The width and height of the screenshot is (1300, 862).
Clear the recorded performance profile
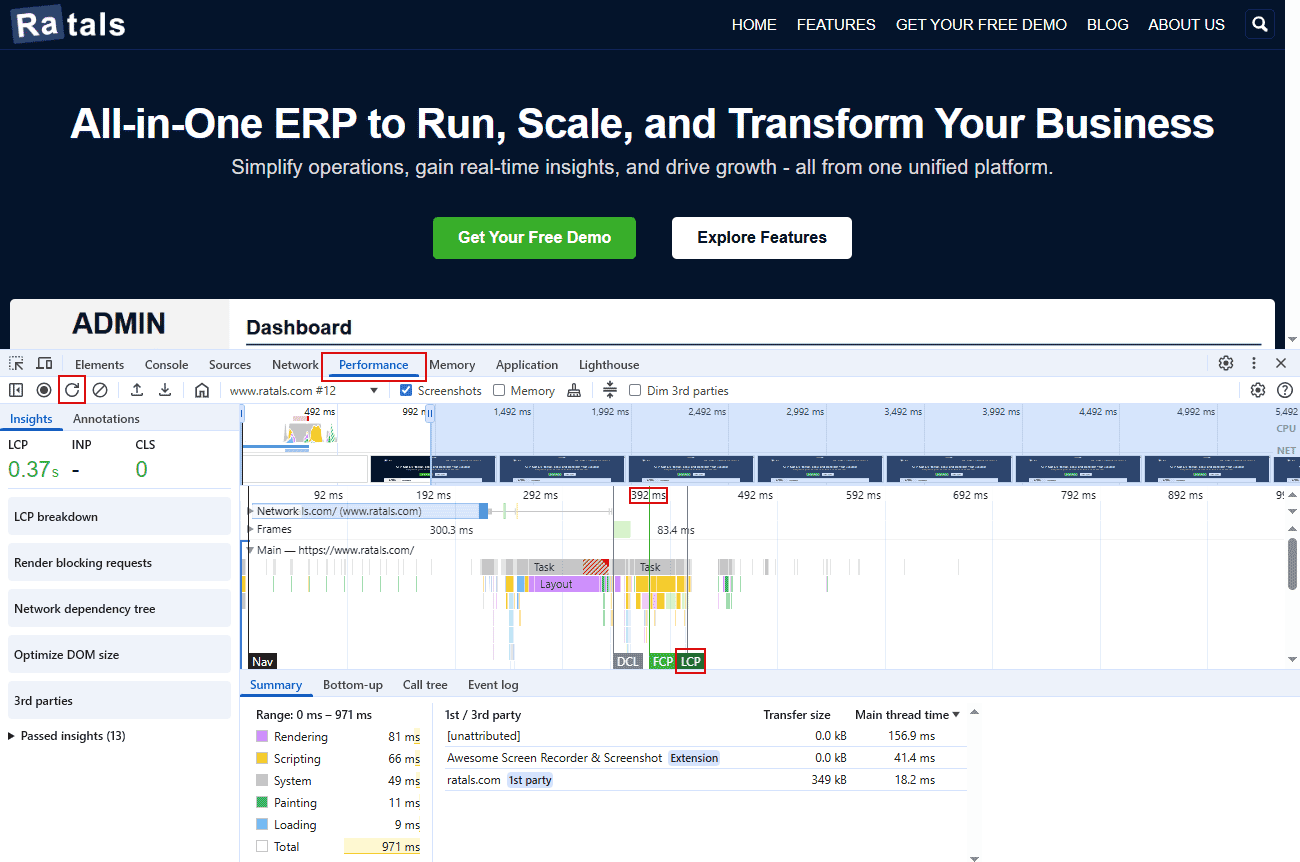point(99,390)
